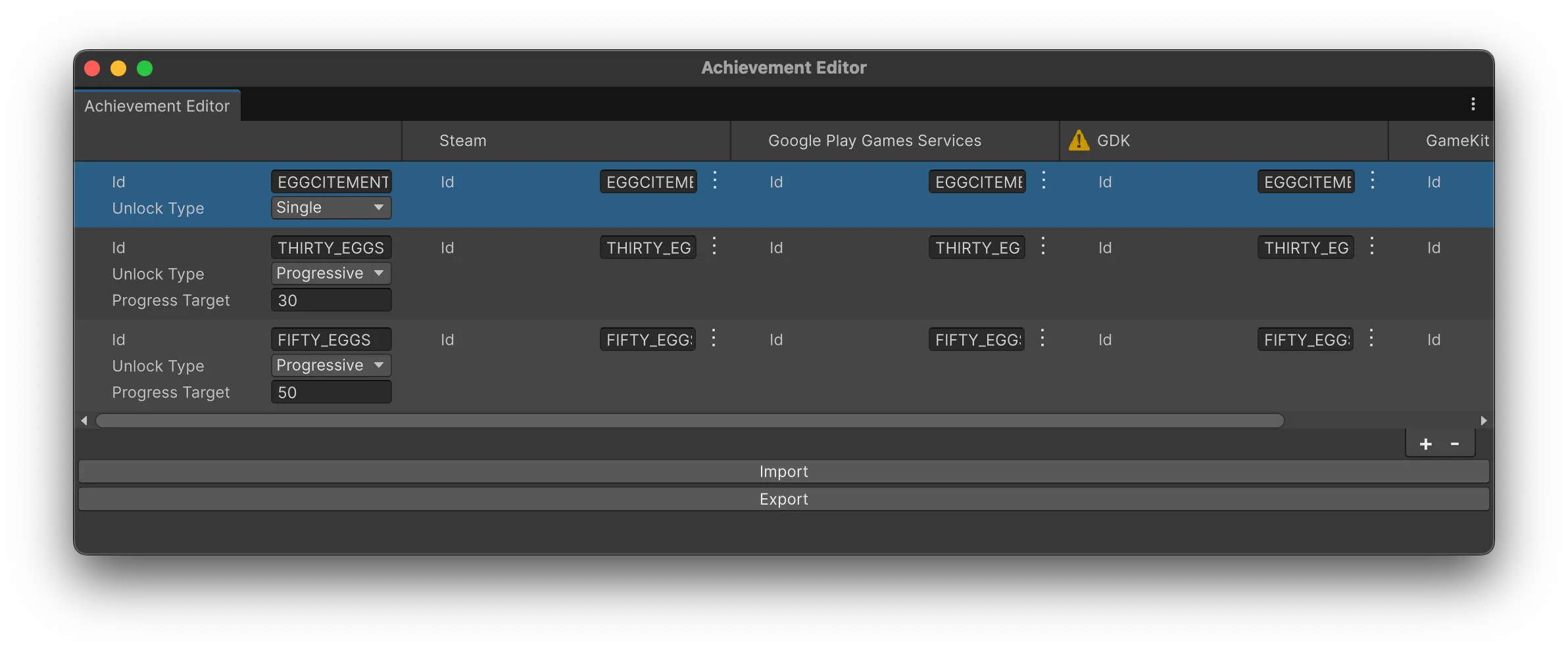Viewport: 1568px width, 652px height.
Task: Click the GDK warning icon in column header
Action: pos(1078,140)
